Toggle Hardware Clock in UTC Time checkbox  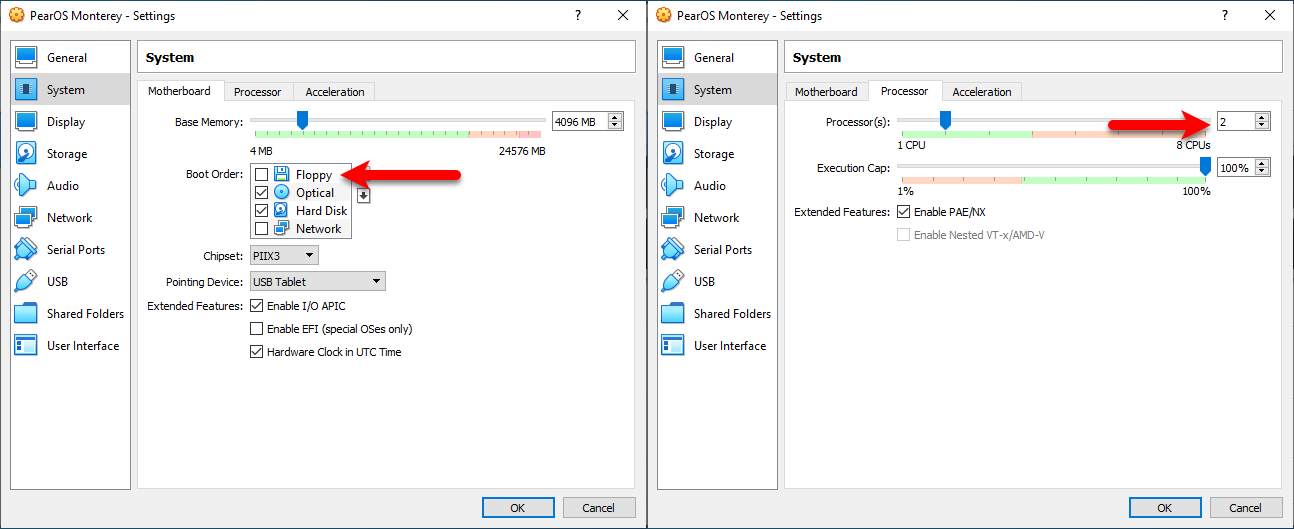tap(257, 352)
